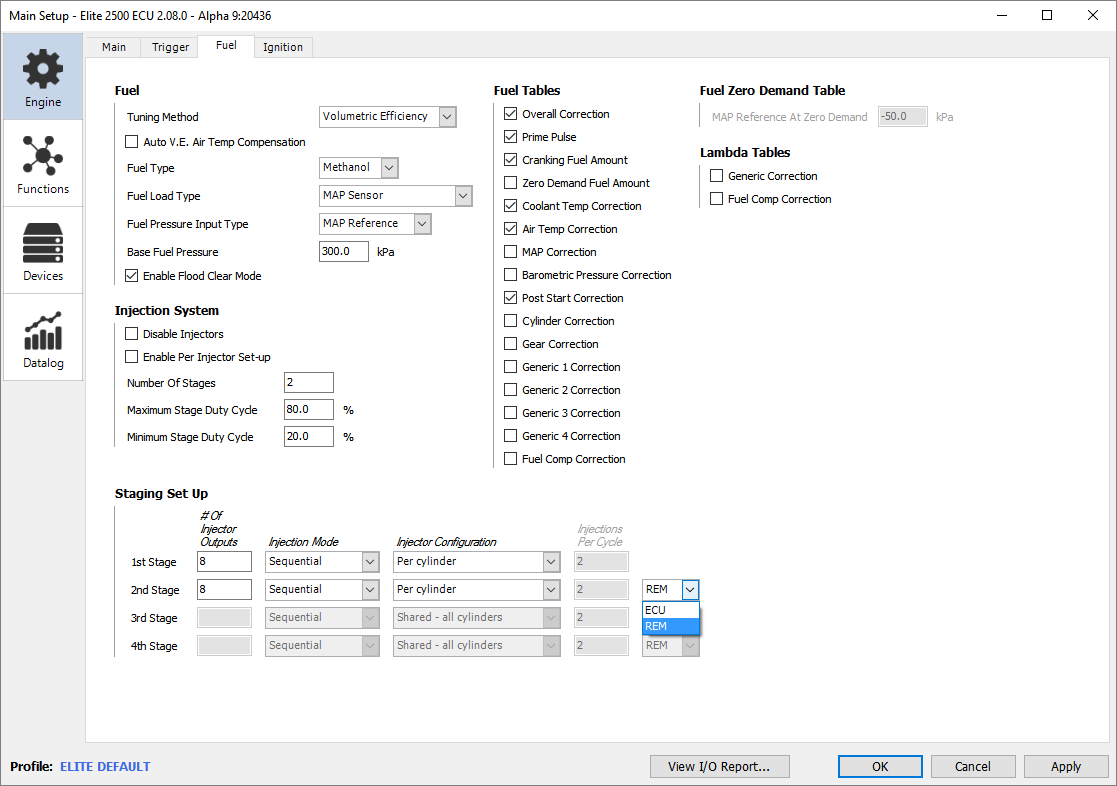Uncheck Air Temp Correction
Screen dimensions: 1117x786
[x=511, y=229]
